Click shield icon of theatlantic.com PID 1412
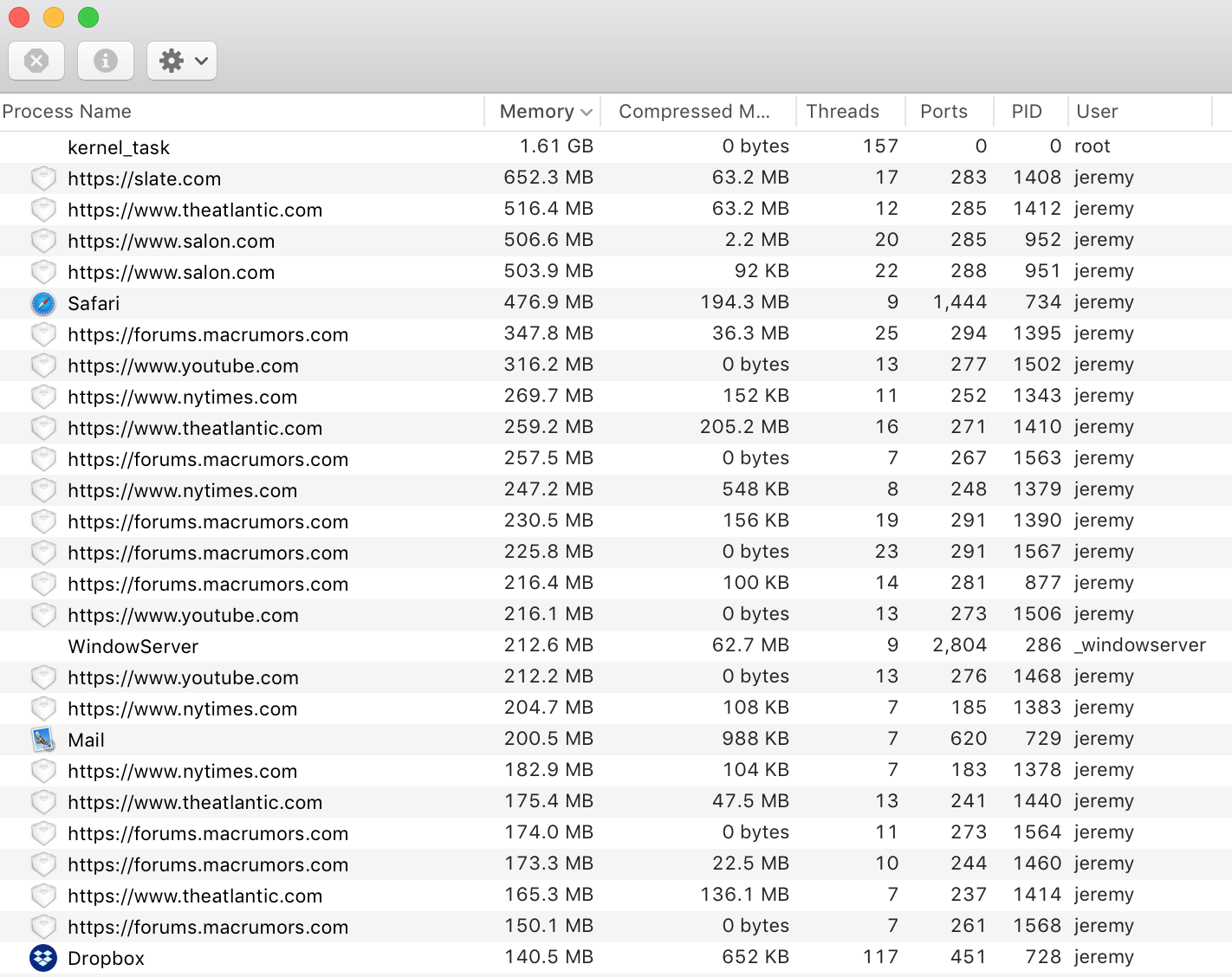 (43, 210)
